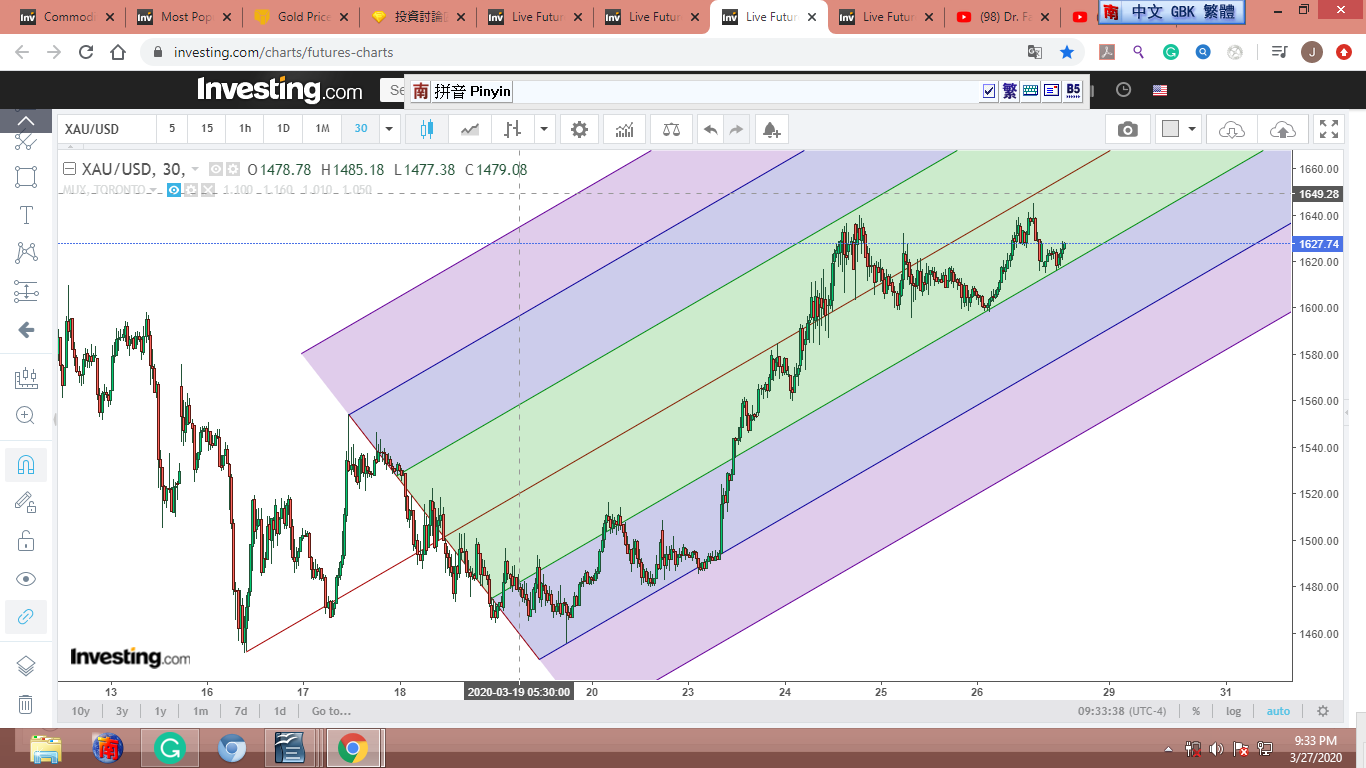The image size is (1366, 768).
Task: Open chart settings gear at bottom right
Action: coord(1323,711)
